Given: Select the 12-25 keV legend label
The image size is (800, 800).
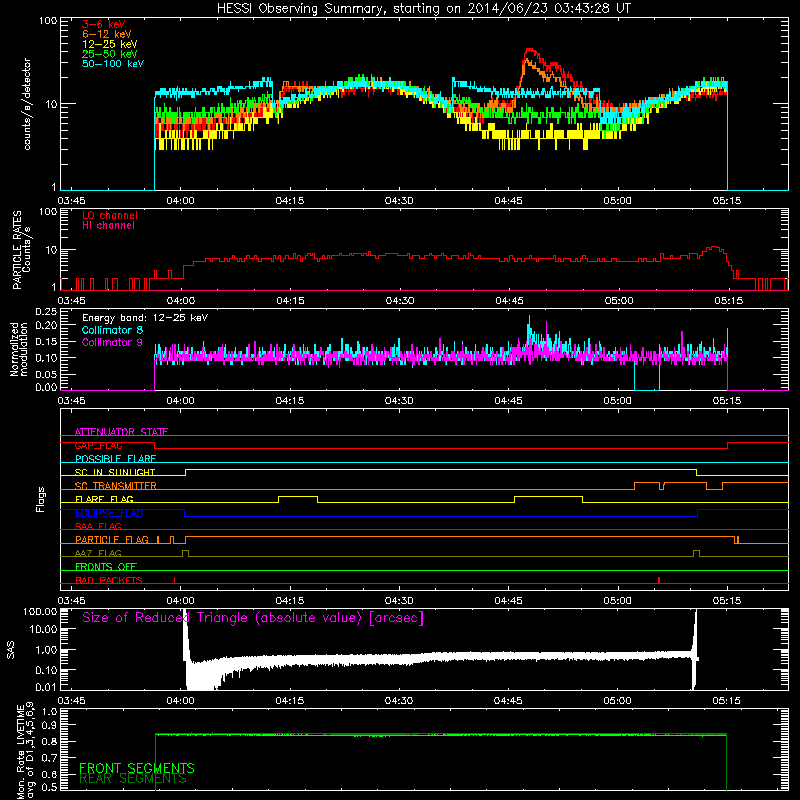Looking at the screenshot, I should tap(110, 44).
